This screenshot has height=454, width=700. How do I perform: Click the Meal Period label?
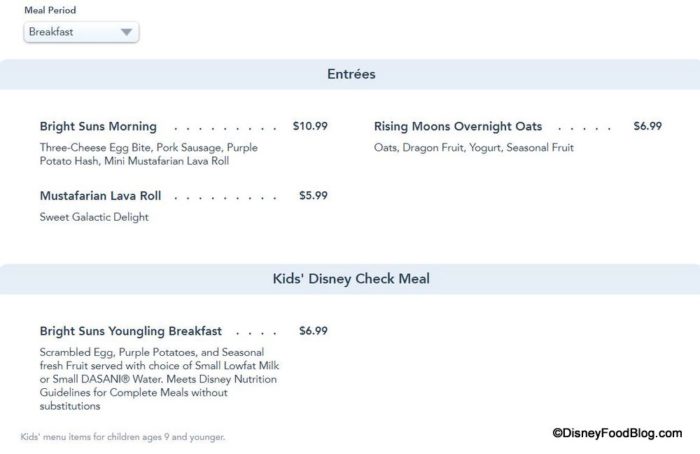click(x=50, y=11)
